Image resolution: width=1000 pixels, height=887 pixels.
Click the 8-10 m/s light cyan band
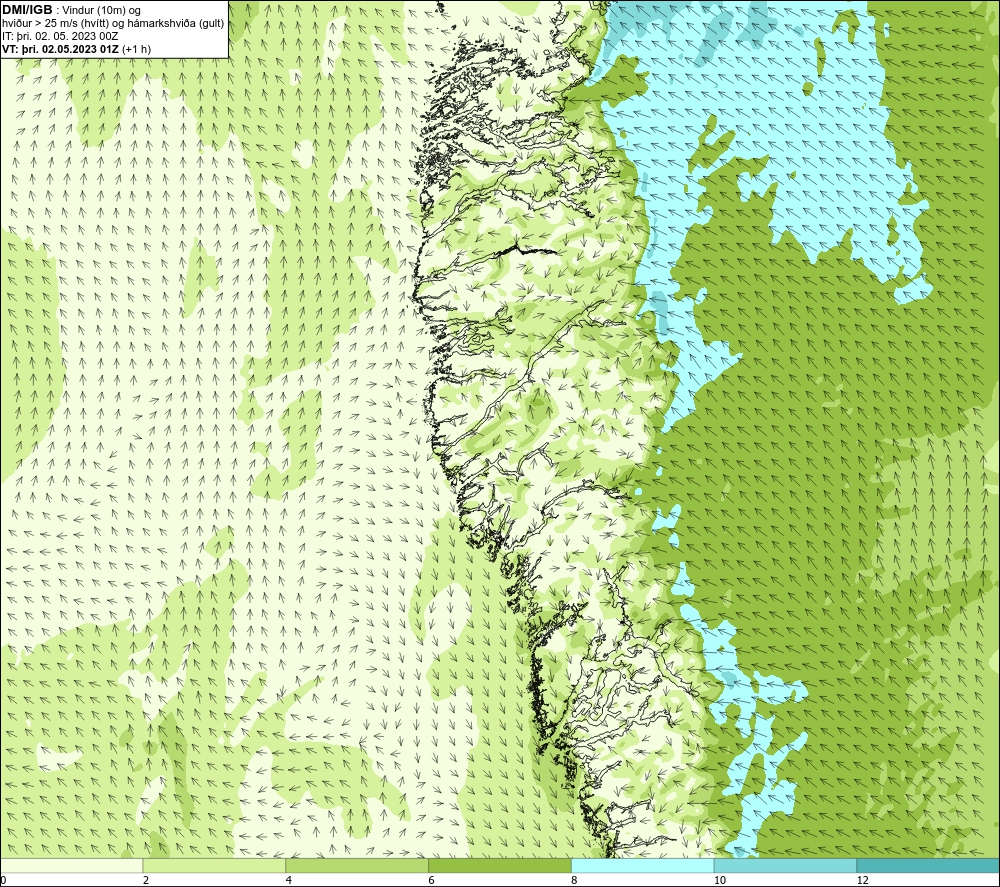643,866
